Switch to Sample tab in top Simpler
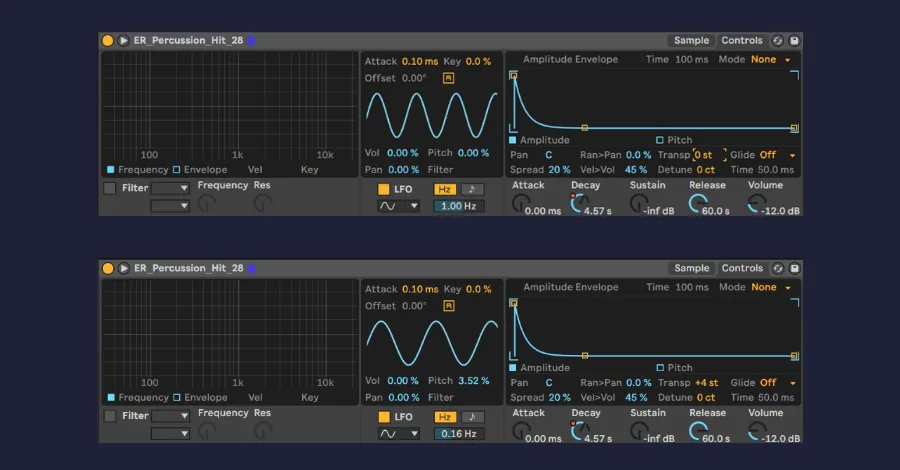Screen dimensions: 900x470 point(691,40)
